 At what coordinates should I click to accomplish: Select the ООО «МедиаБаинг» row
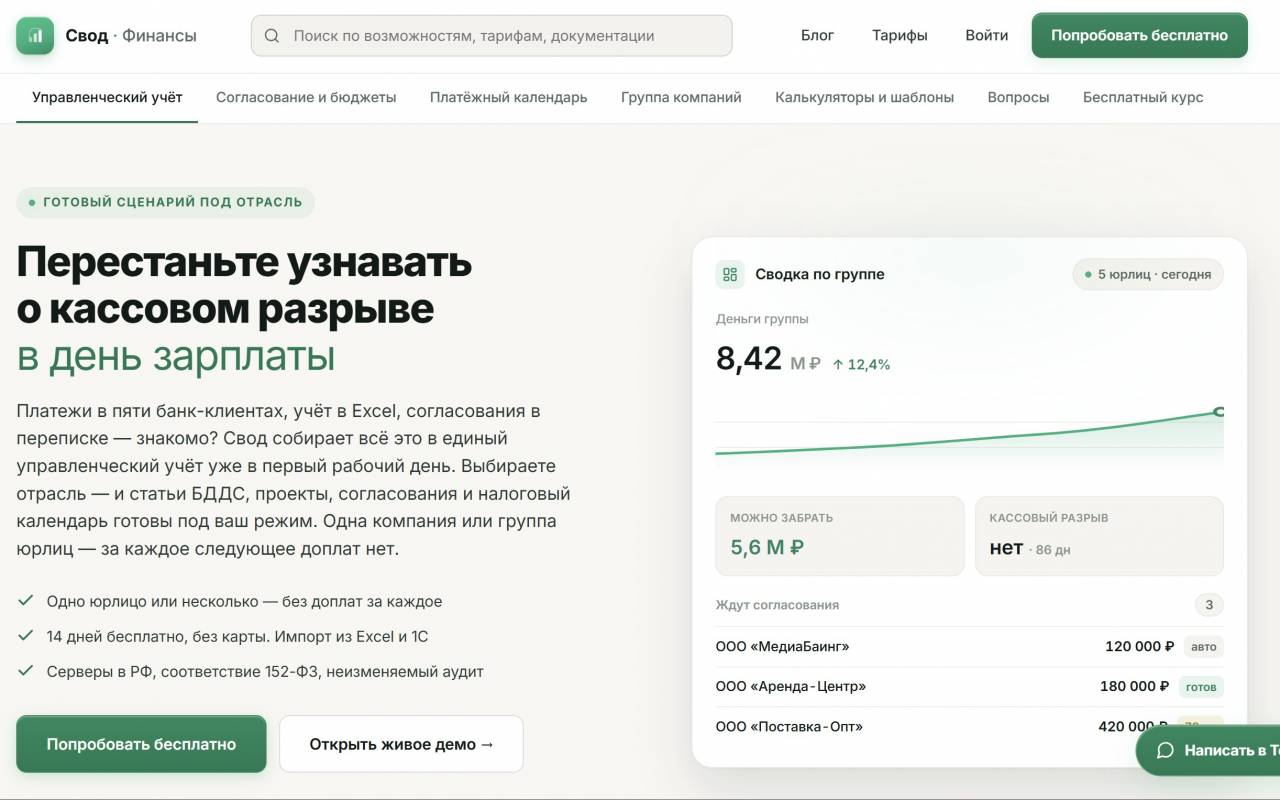tap(969, 647)
